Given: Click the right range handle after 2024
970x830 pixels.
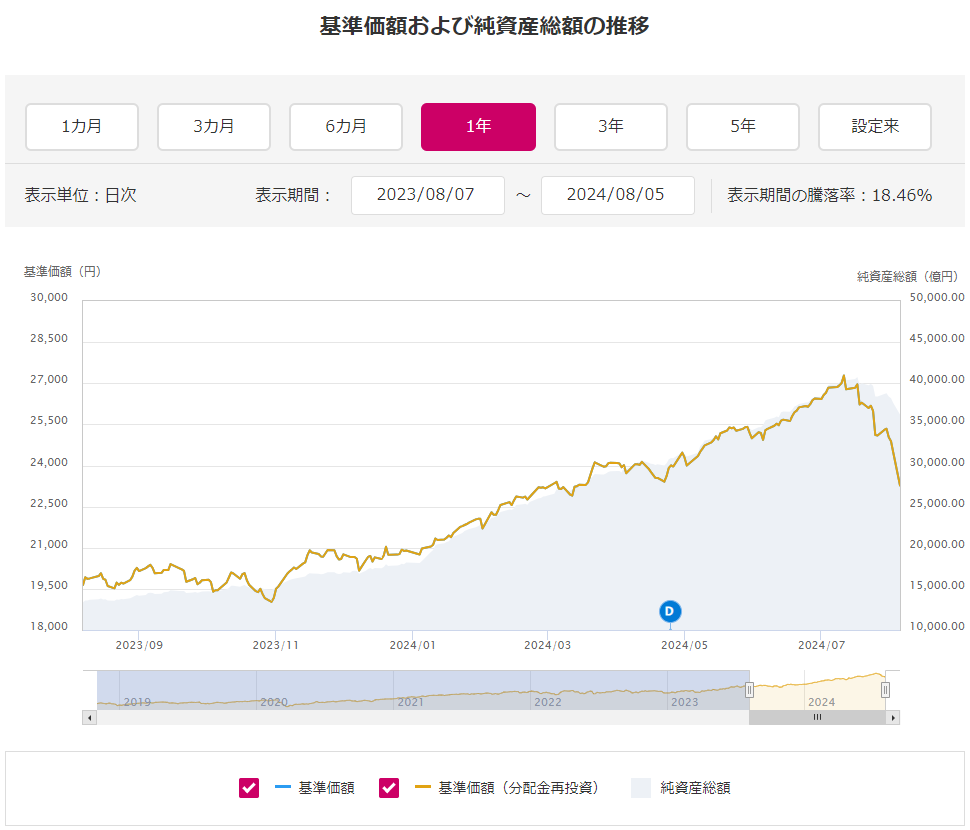Looking at the screenshot, I should (x=885, y=689).
